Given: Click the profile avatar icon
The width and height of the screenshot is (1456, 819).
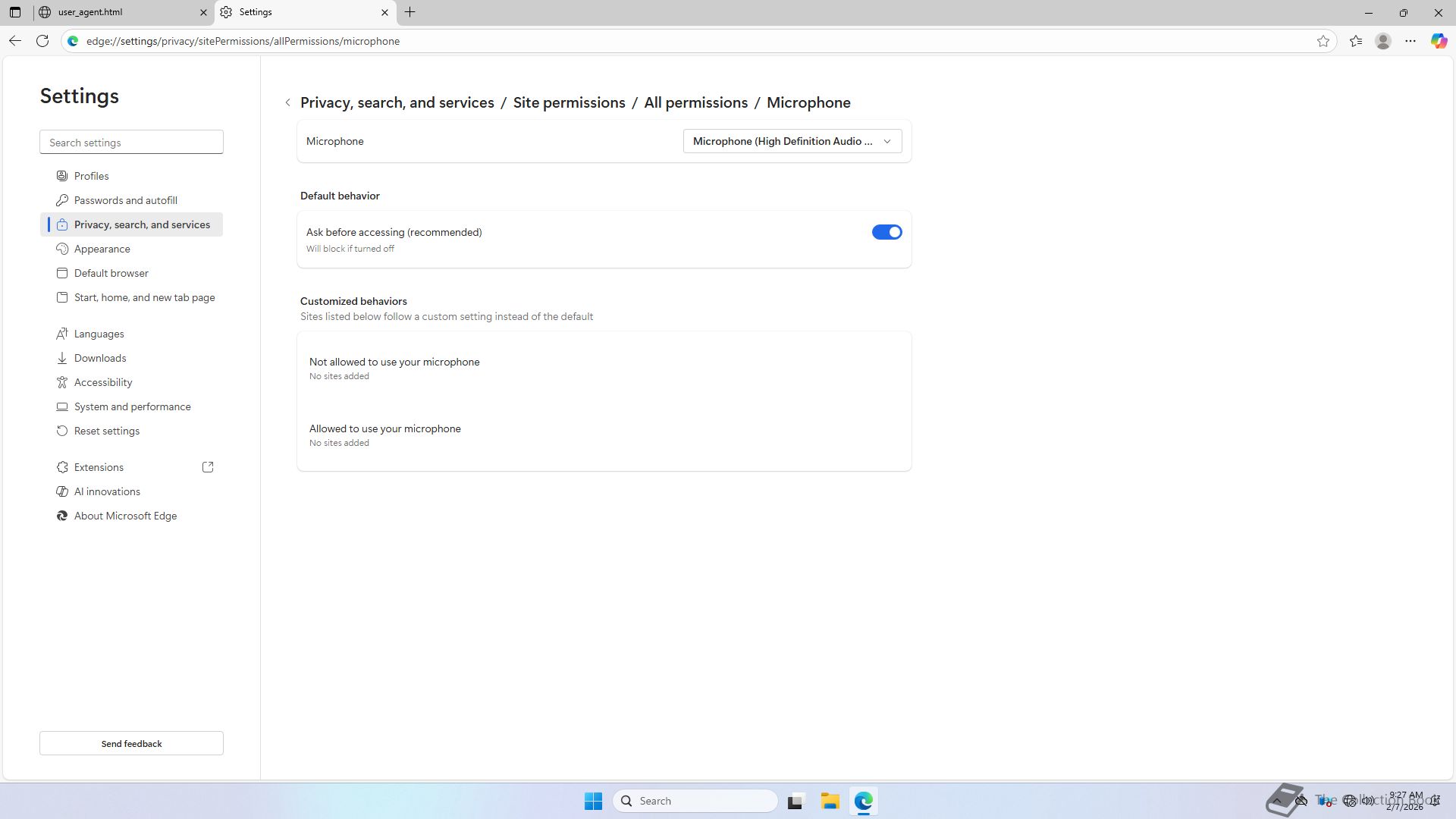Looking at the screenshot, I should pos(1383,41).
